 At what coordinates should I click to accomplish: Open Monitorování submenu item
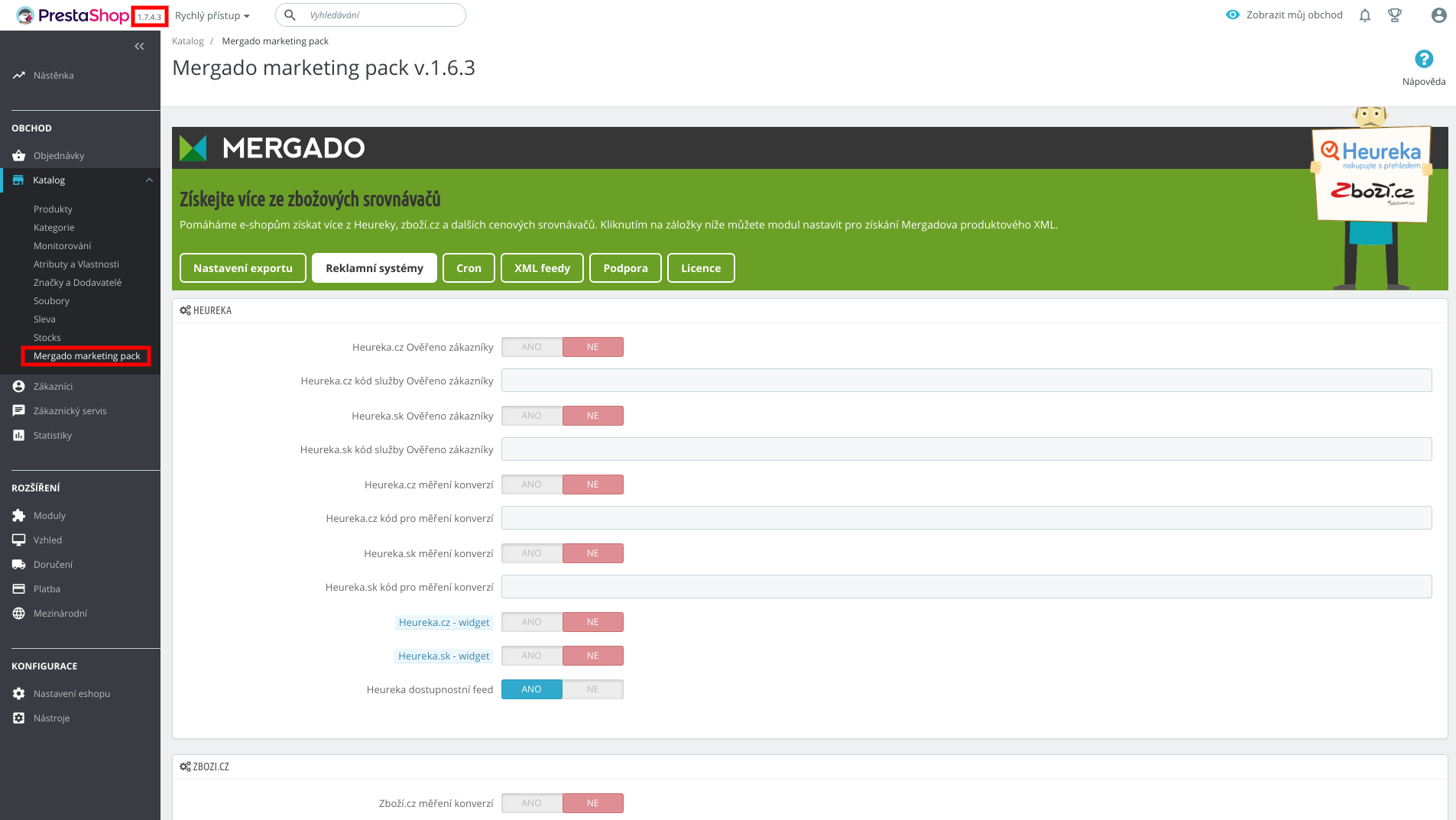pos(62,246)
